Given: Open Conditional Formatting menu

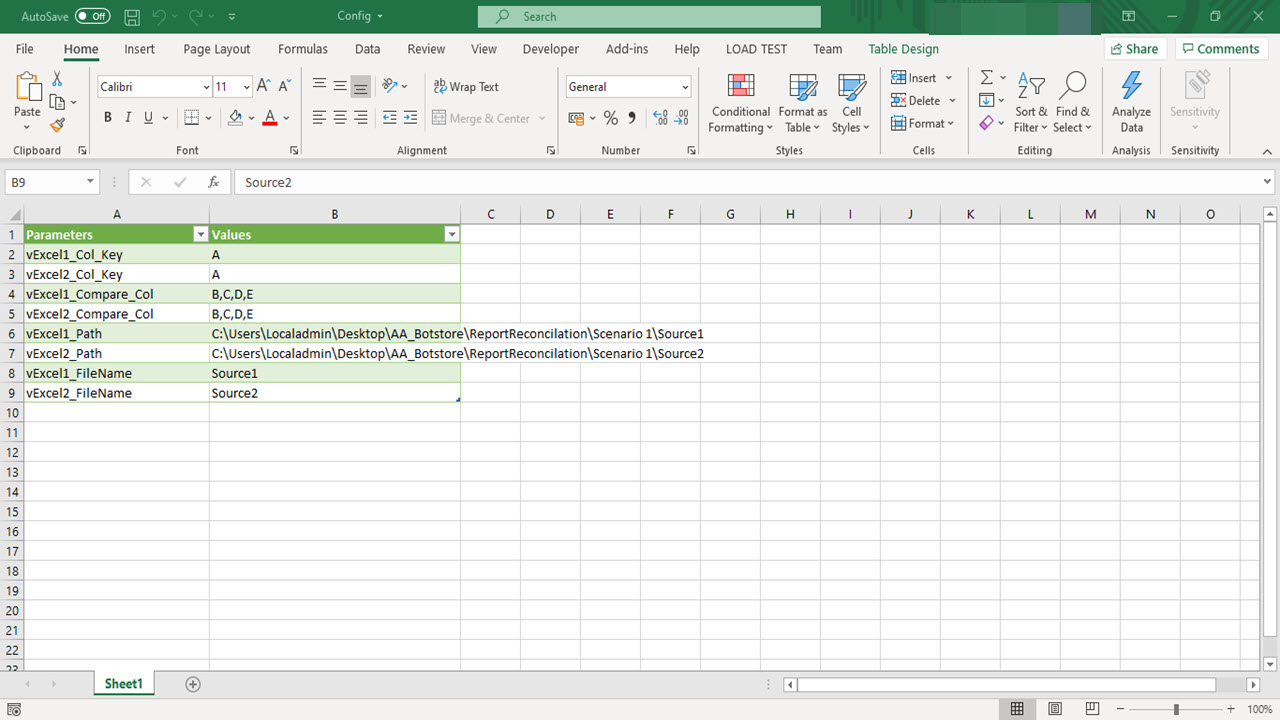Looking at the screenshot, I should [x=741, y=103].
